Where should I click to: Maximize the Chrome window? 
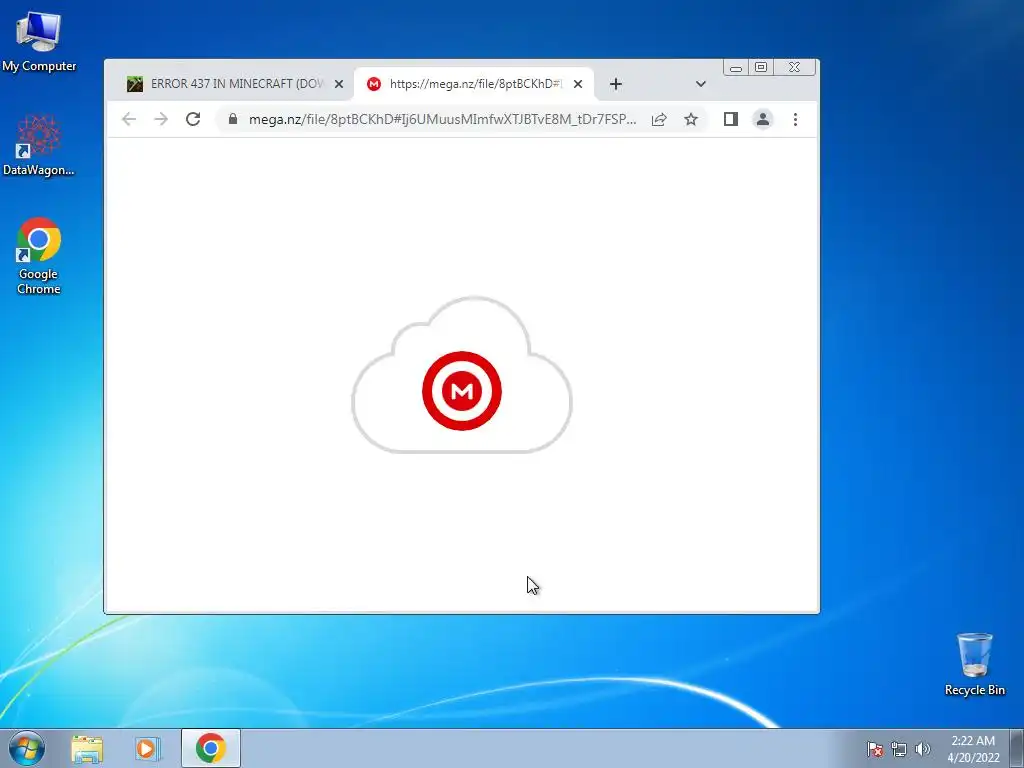761,67
